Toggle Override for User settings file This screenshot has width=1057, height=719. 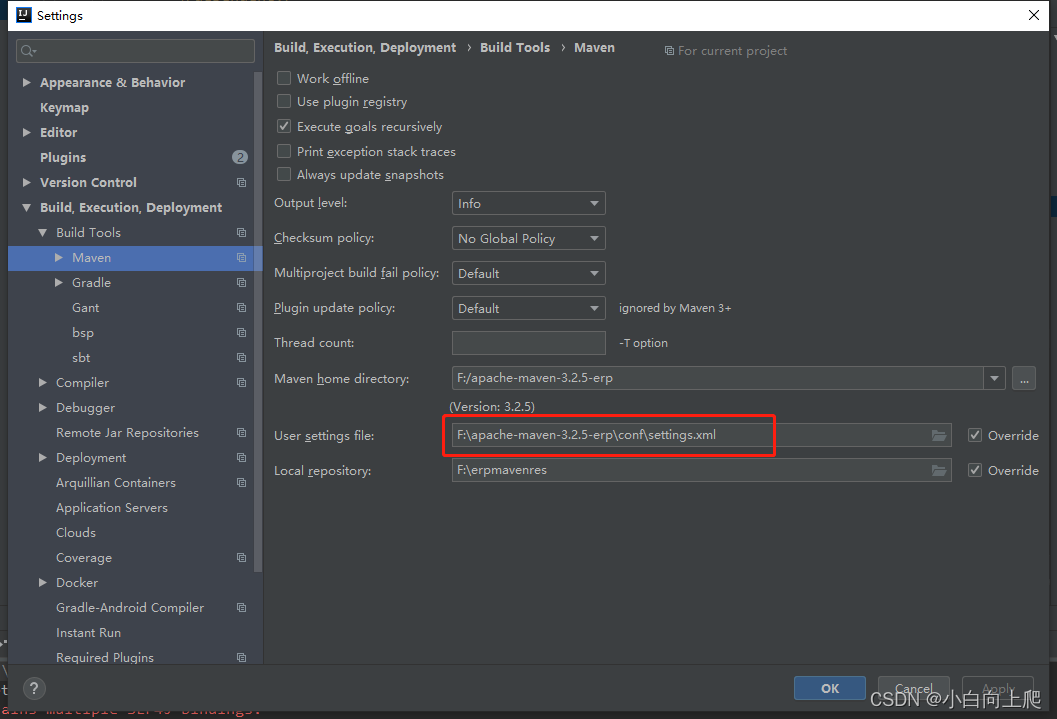click(x=975, y=435)
